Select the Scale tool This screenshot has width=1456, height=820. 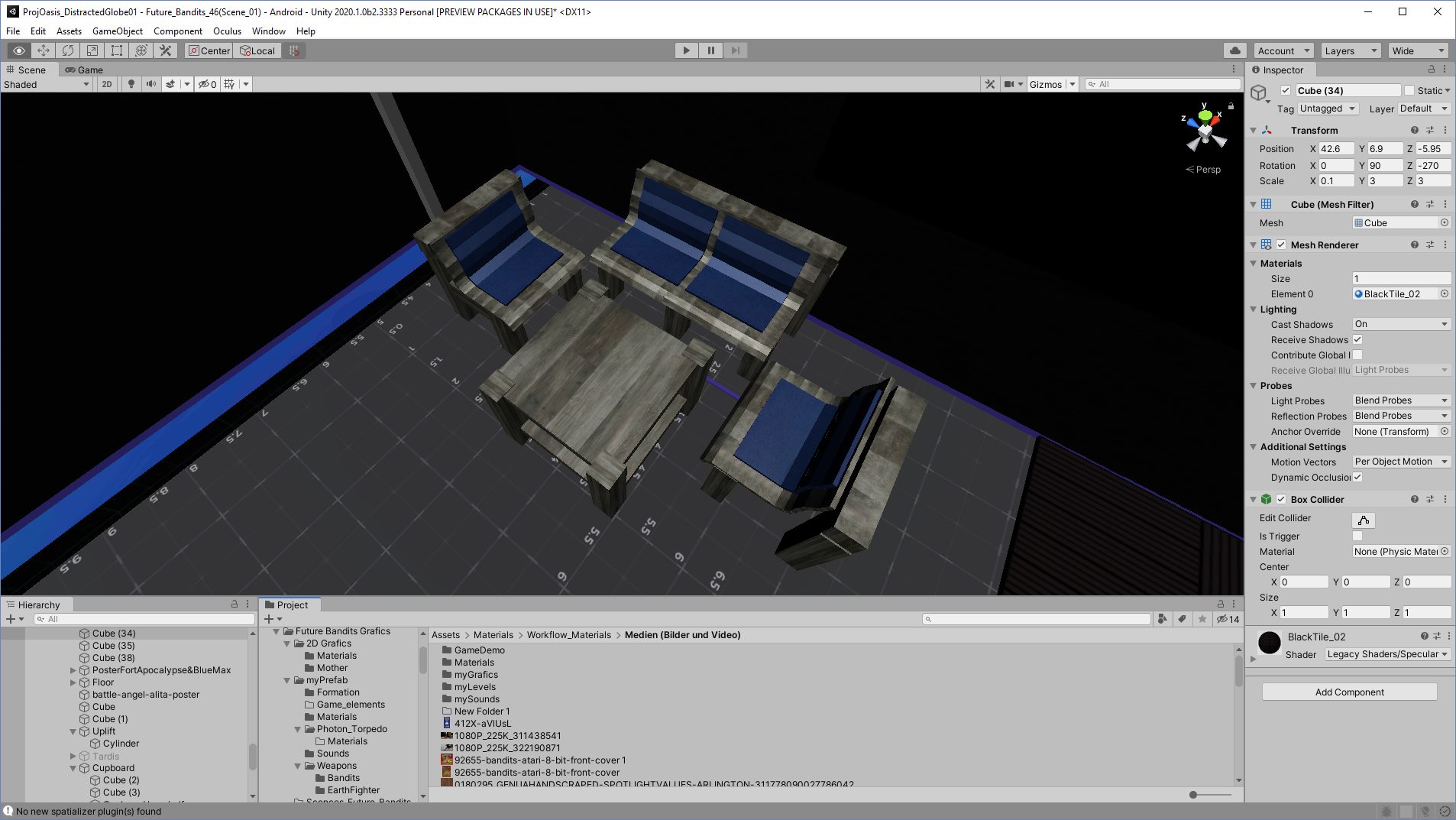click(x=92, y=50)
